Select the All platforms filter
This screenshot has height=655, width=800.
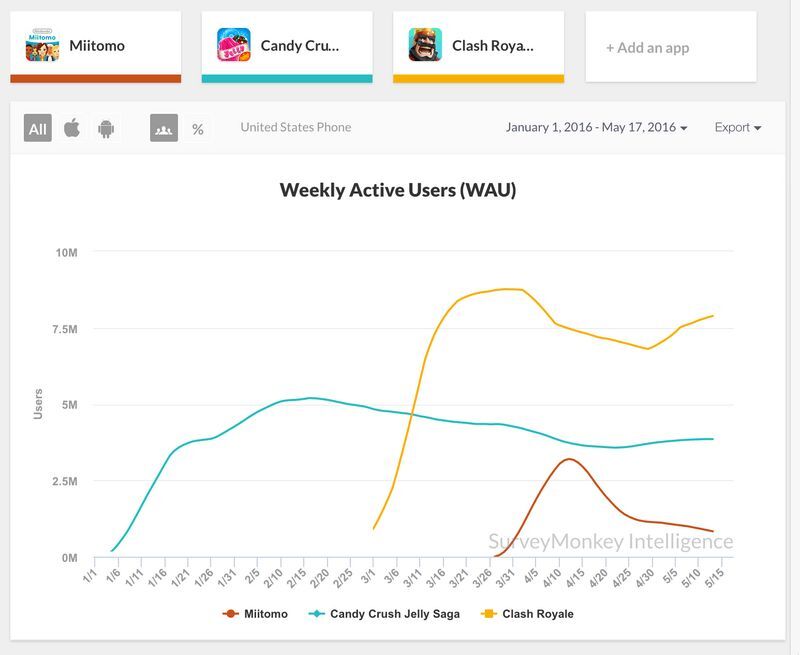coord(38,128)
